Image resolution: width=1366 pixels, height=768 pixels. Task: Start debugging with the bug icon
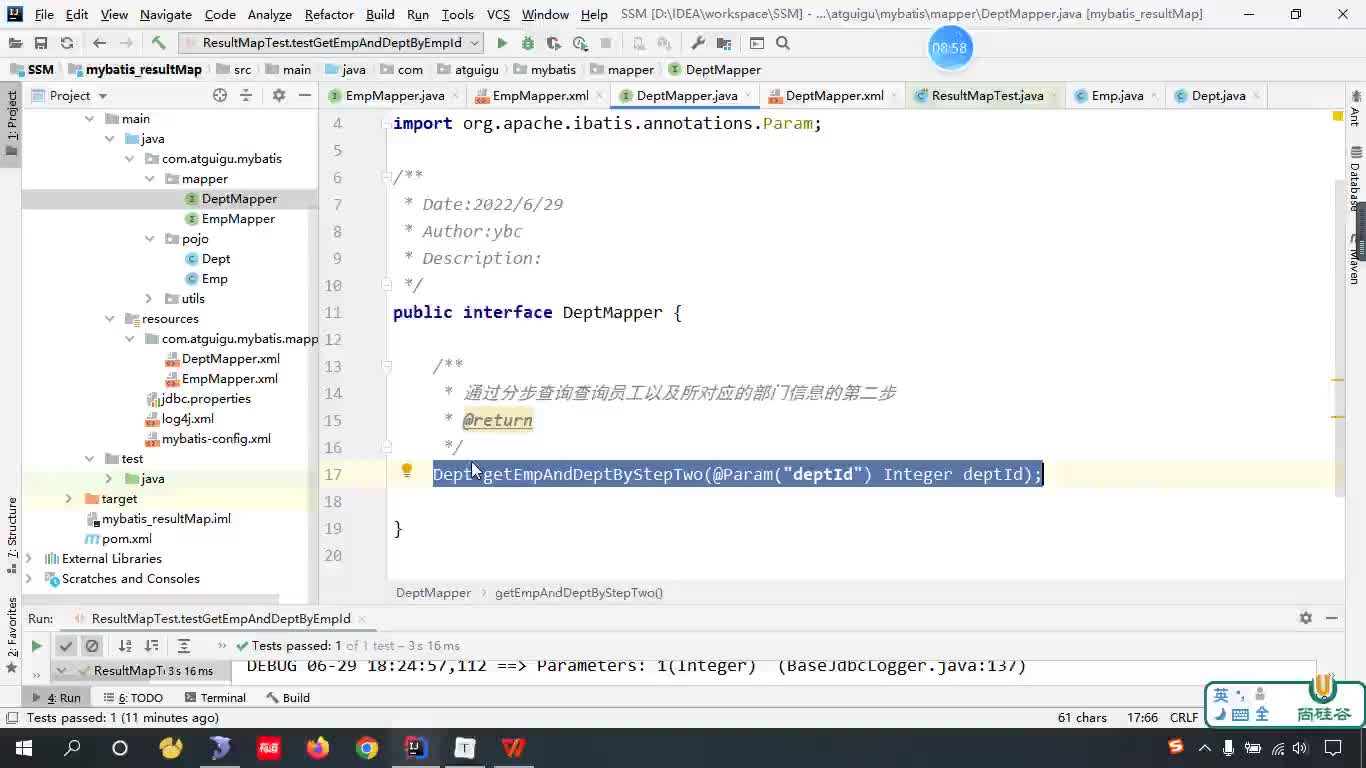tap(528, 43)
